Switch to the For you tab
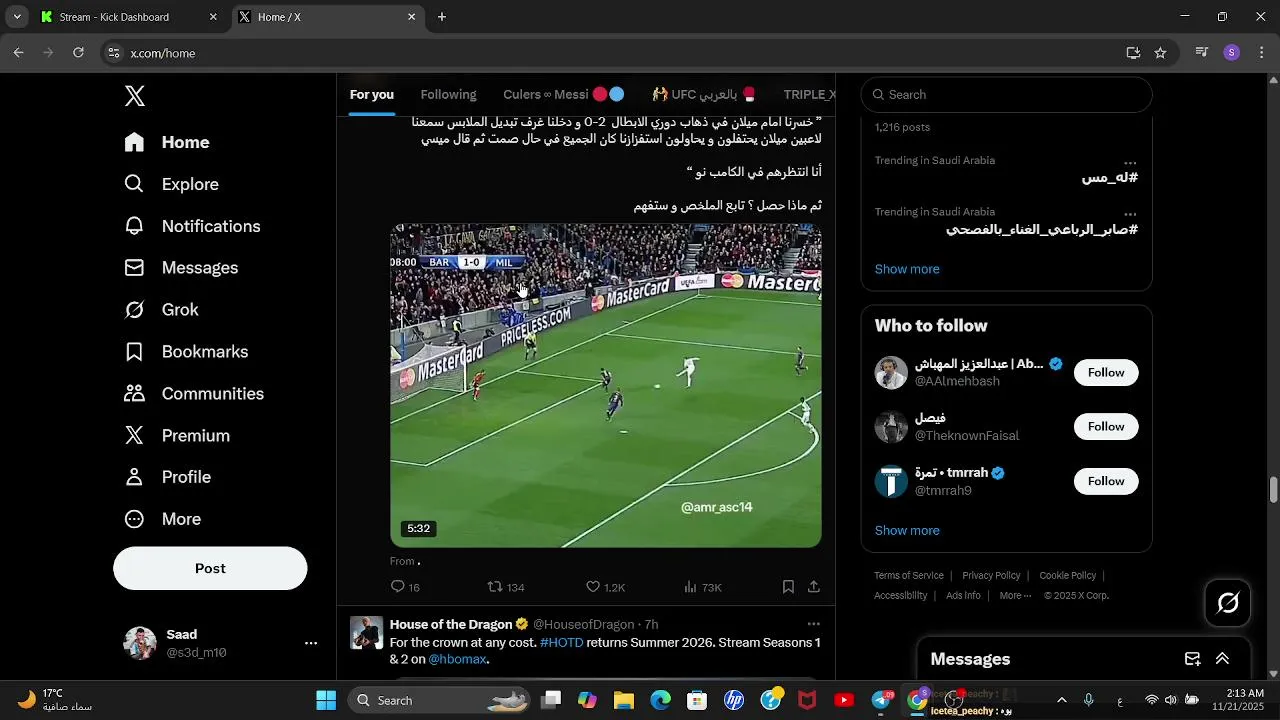 [x=372, y=95]
